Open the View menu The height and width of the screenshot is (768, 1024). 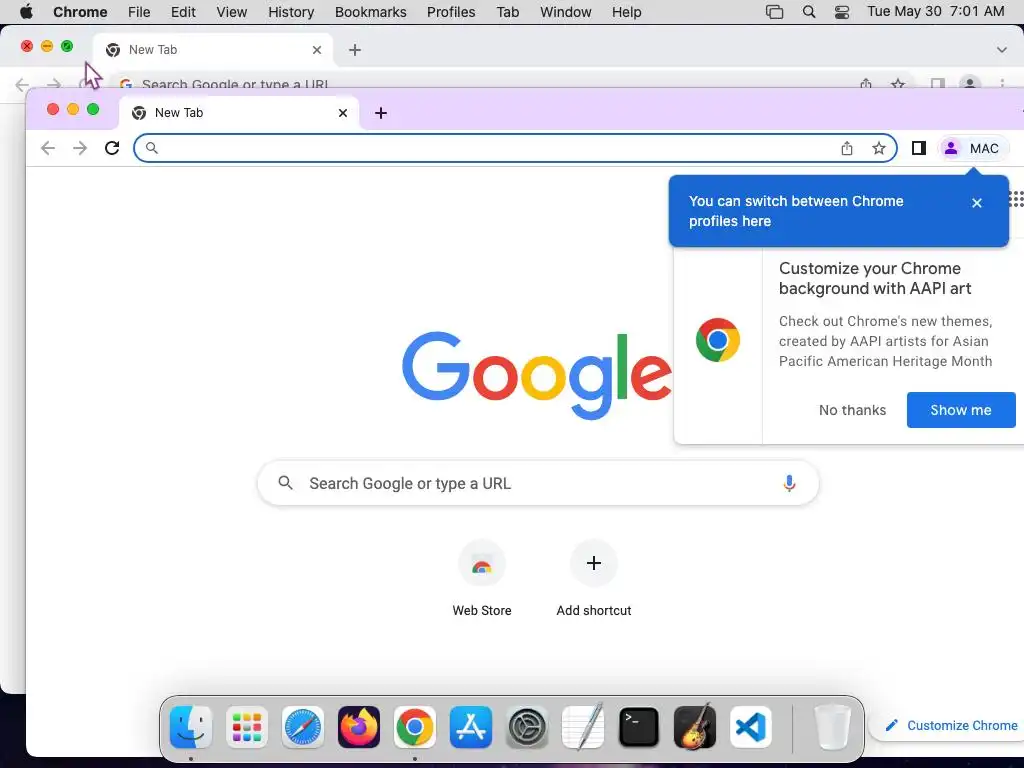[232, 12]
